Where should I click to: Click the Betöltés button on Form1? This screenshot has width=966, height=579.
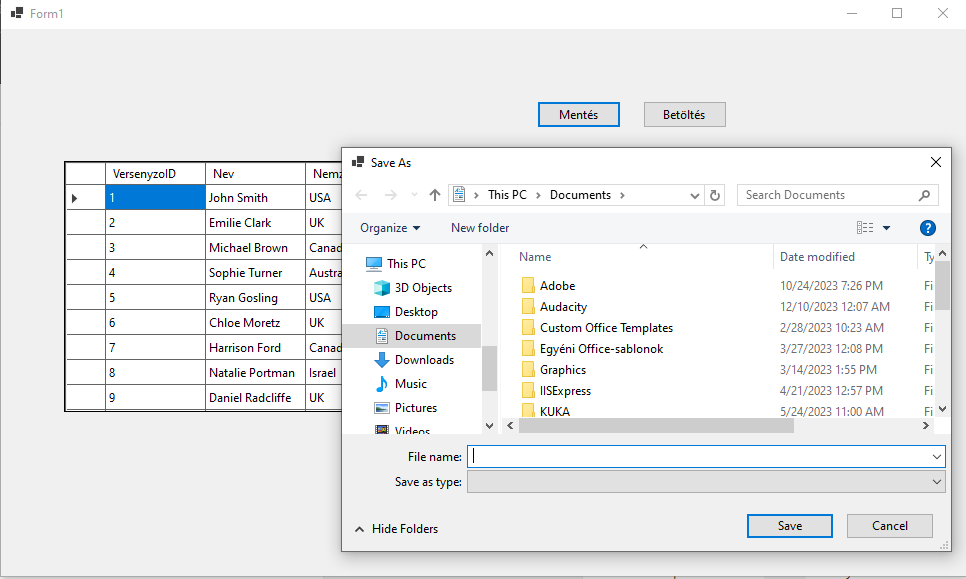pyautogui.click(x=684, y=115)
